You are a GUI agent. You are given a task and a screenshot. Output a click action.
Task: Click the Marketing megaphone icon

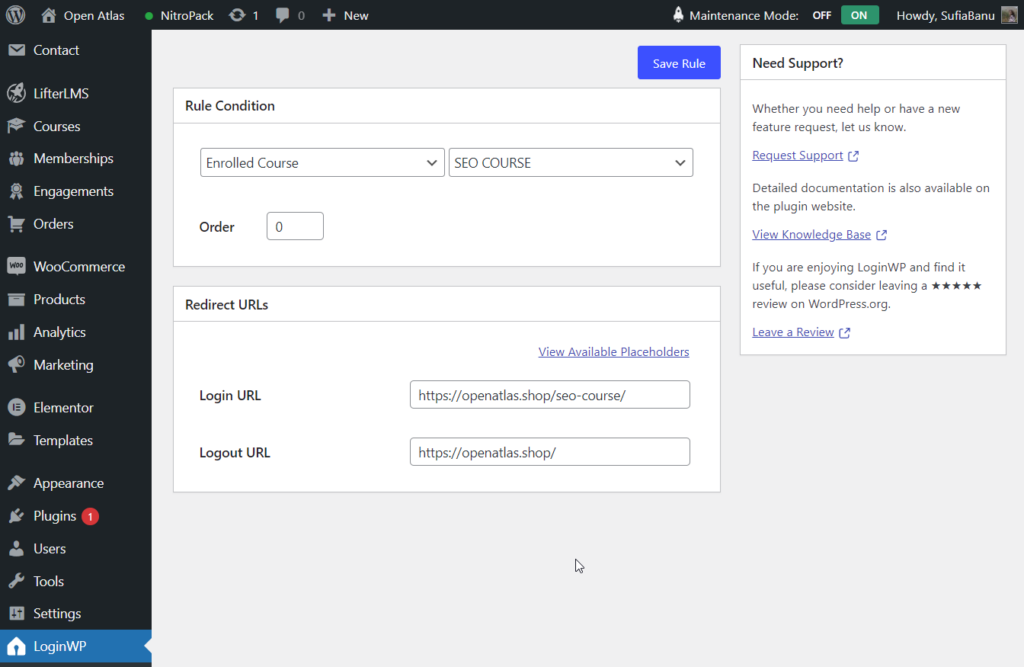click(16, 365)
